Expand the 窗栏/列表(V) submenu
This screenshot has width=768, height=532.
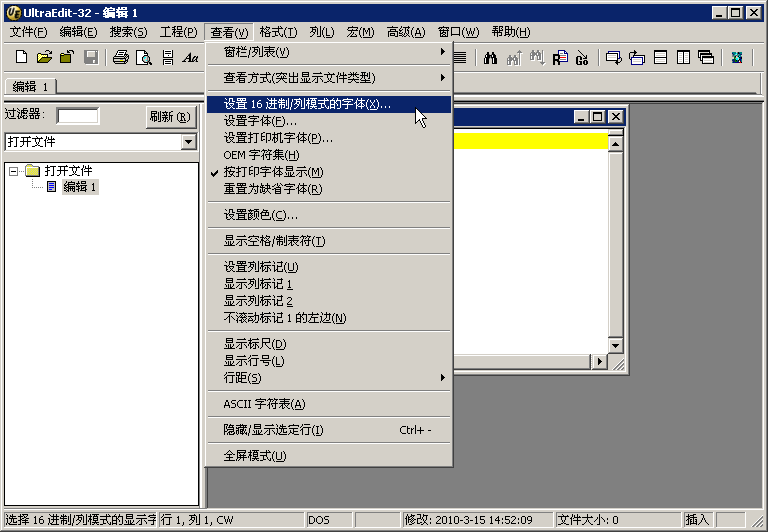(329, 52)
